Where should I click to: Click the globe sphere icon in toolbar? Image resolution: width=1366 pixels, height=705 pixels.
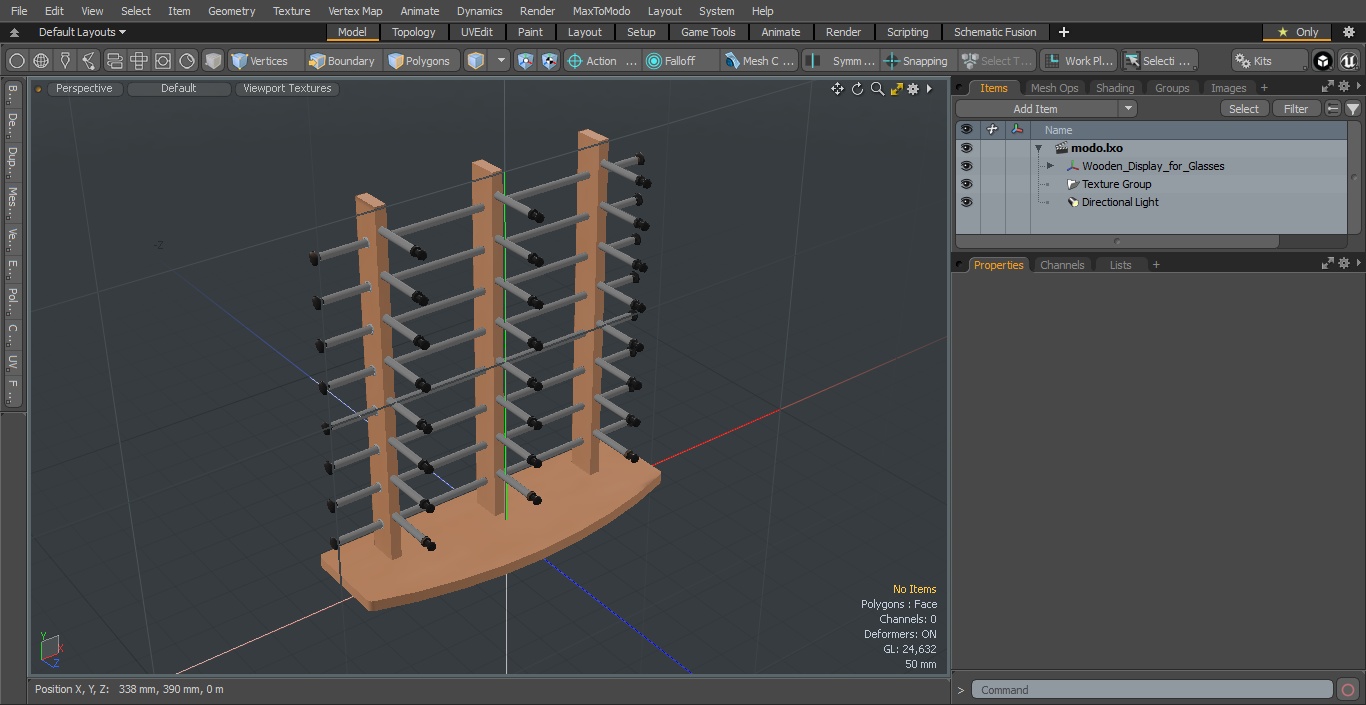[41, 61]
